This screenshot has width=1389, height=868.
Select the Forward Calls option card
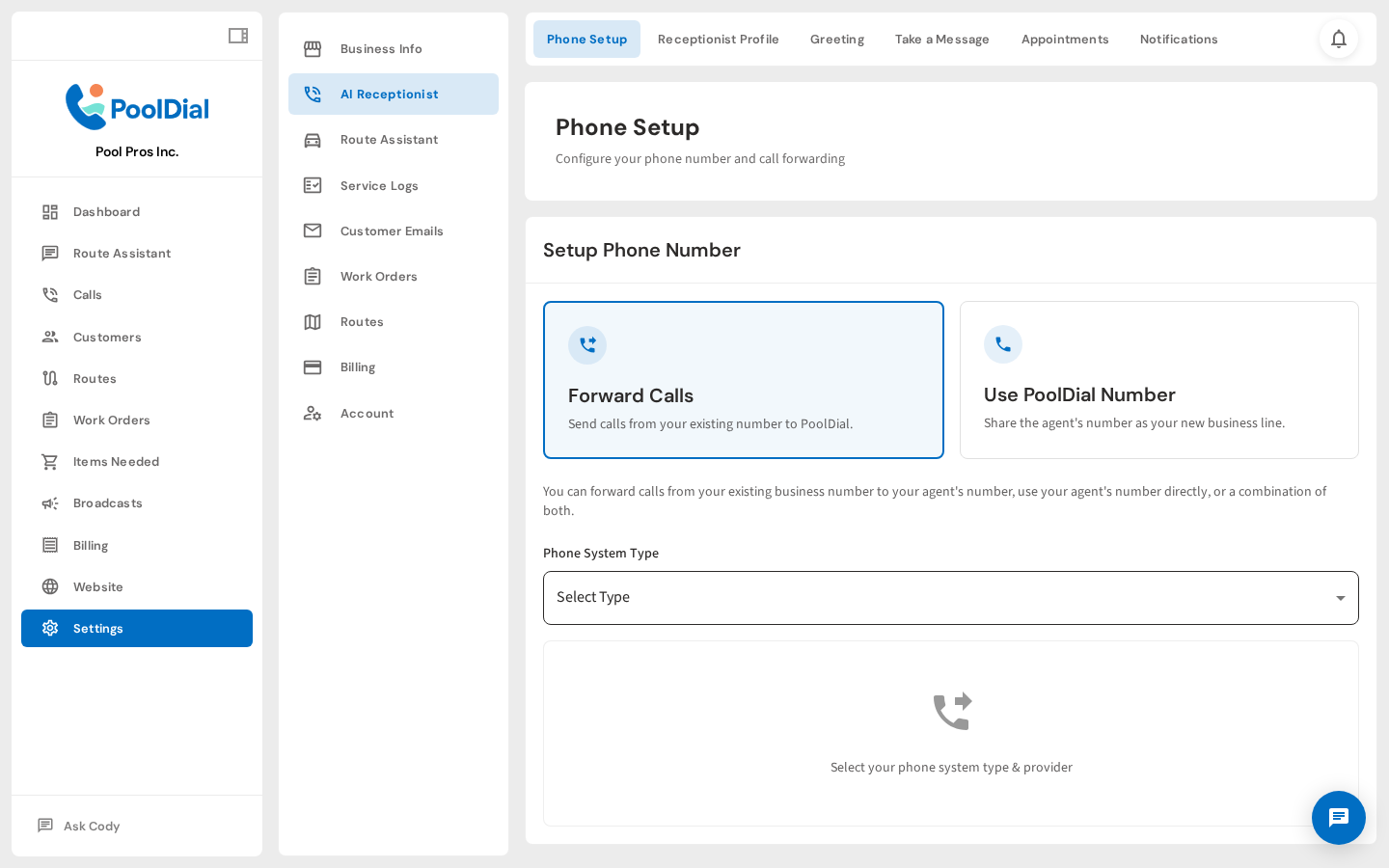click(x=743, y=380)
